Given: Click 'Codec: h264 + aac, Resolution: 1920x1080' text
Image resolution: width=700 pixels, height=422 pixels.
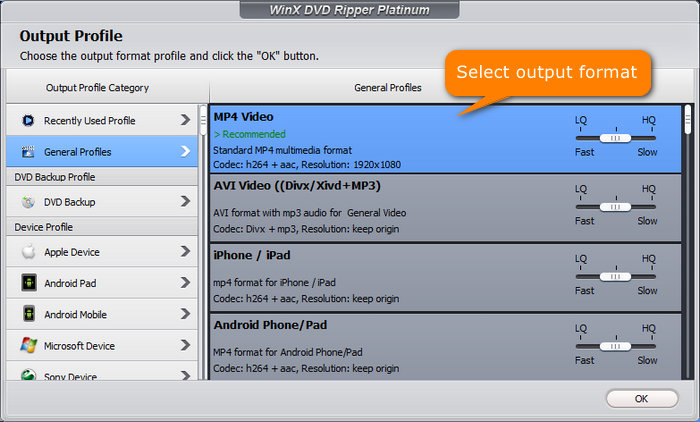Looking at the screenshot, I should [x=307, y=165].
